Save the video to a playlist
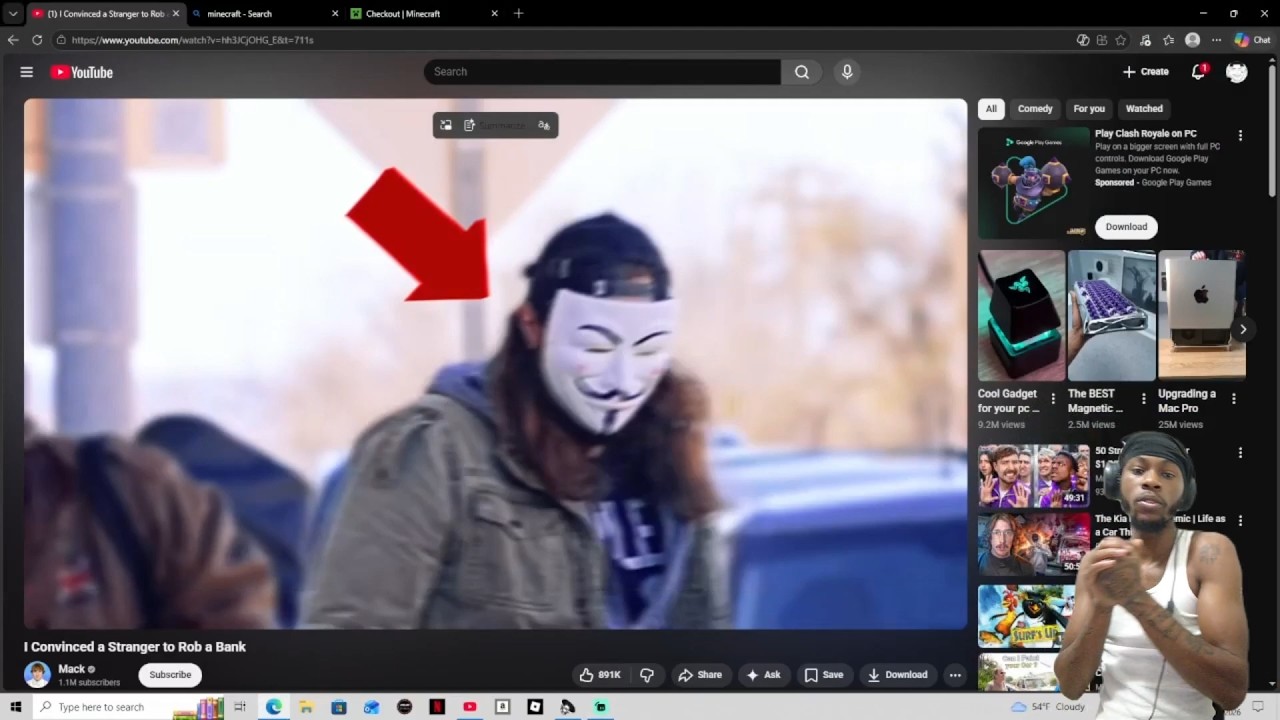This screenshot has width=1280, height=720. click(824, 675)
